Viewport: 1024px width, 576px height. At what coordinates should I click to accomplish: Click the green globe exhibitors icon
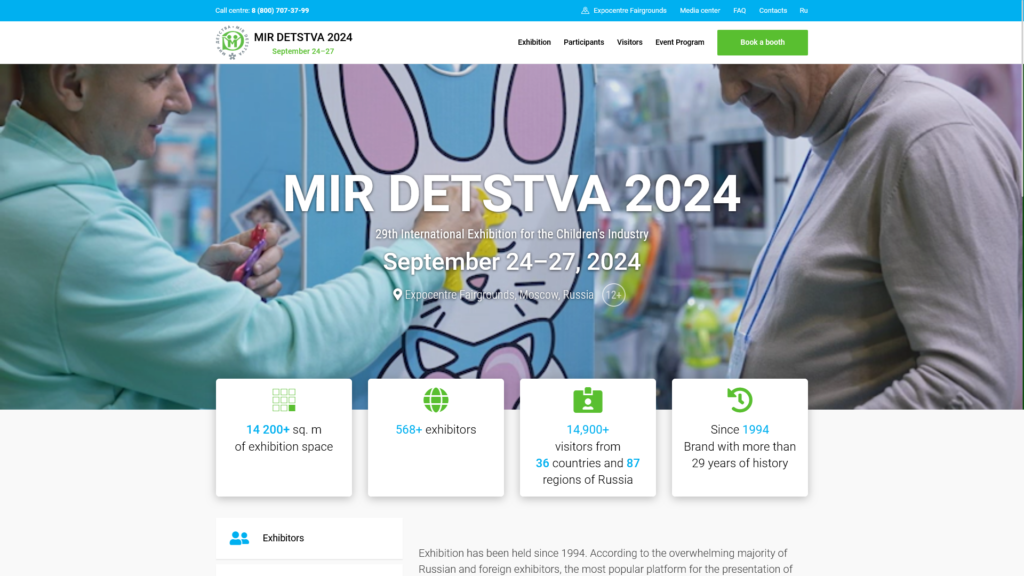click(436, 400)
